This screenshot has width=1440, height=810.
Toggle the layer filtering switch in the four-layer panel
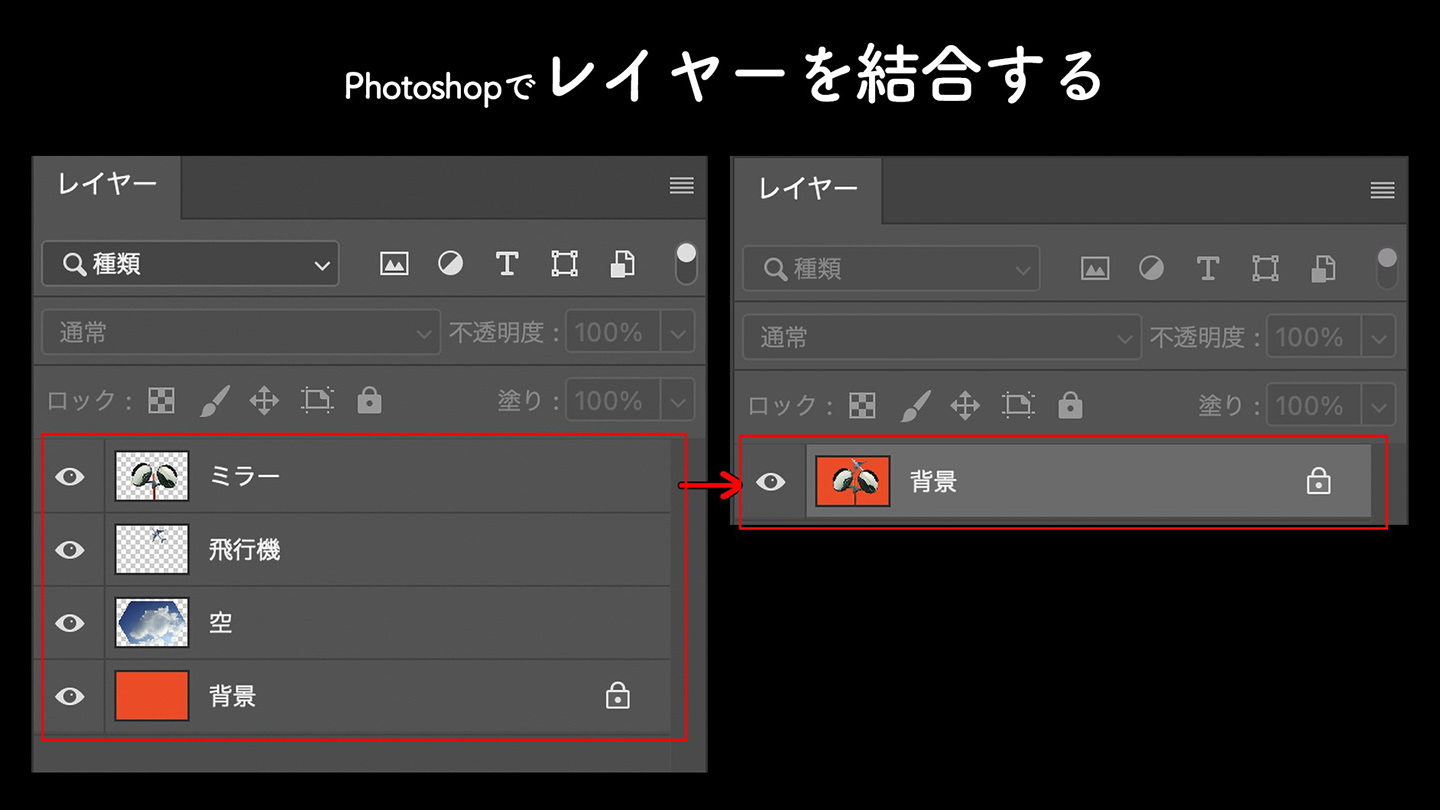[686, 263]
